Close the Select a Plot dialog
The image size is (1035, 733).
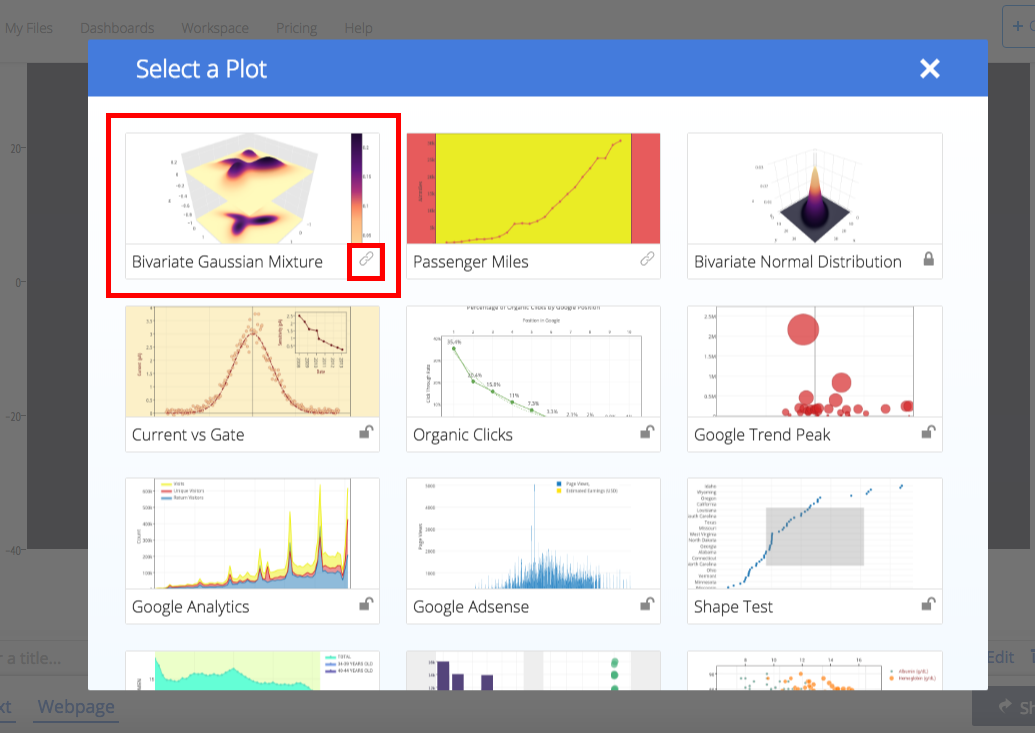pos(929,69)
